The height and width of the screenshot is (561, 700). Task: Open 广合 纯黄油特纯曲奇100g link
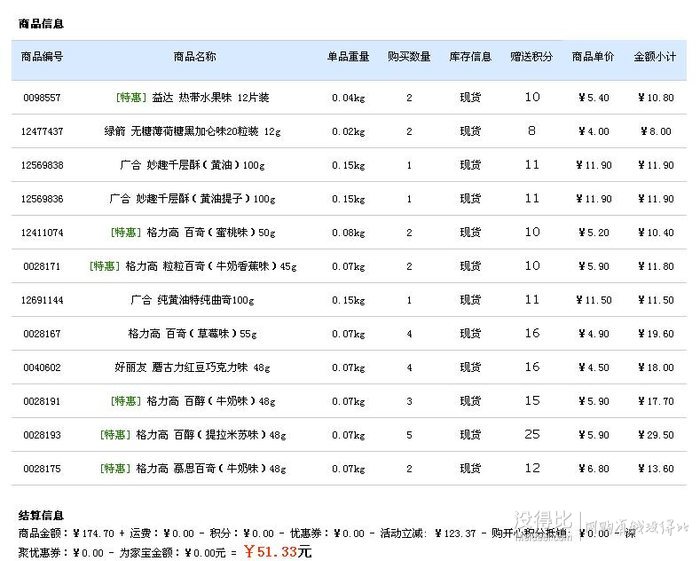click(x=193, y=300)
